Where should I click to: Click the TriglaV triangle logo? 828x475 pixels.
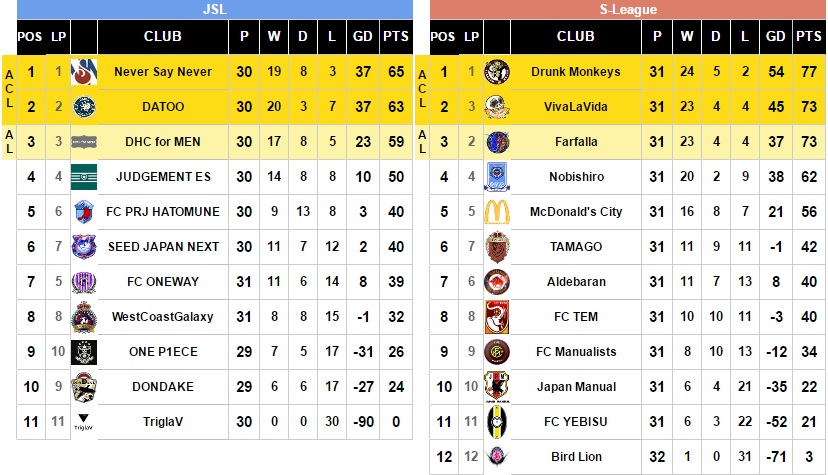pyautogui.click(x=84, y=422)
